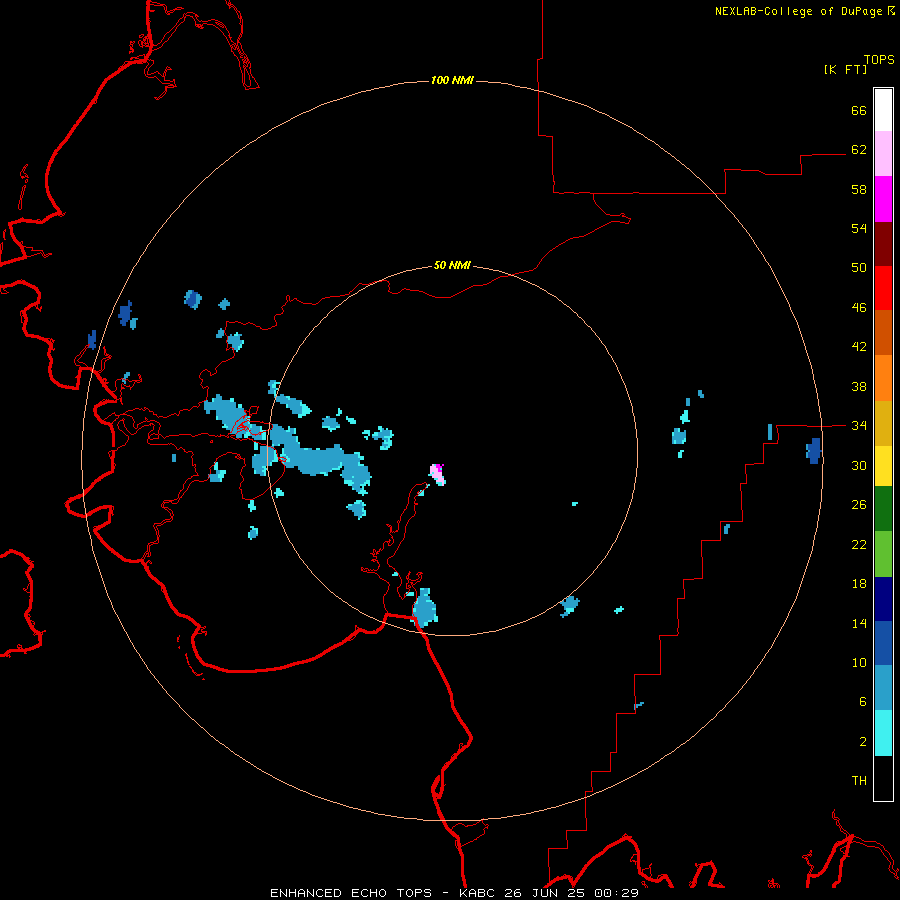Click the "62" legend value
Image resolution: width=900 pixels, height=900 pixels.
coord(859,150)
